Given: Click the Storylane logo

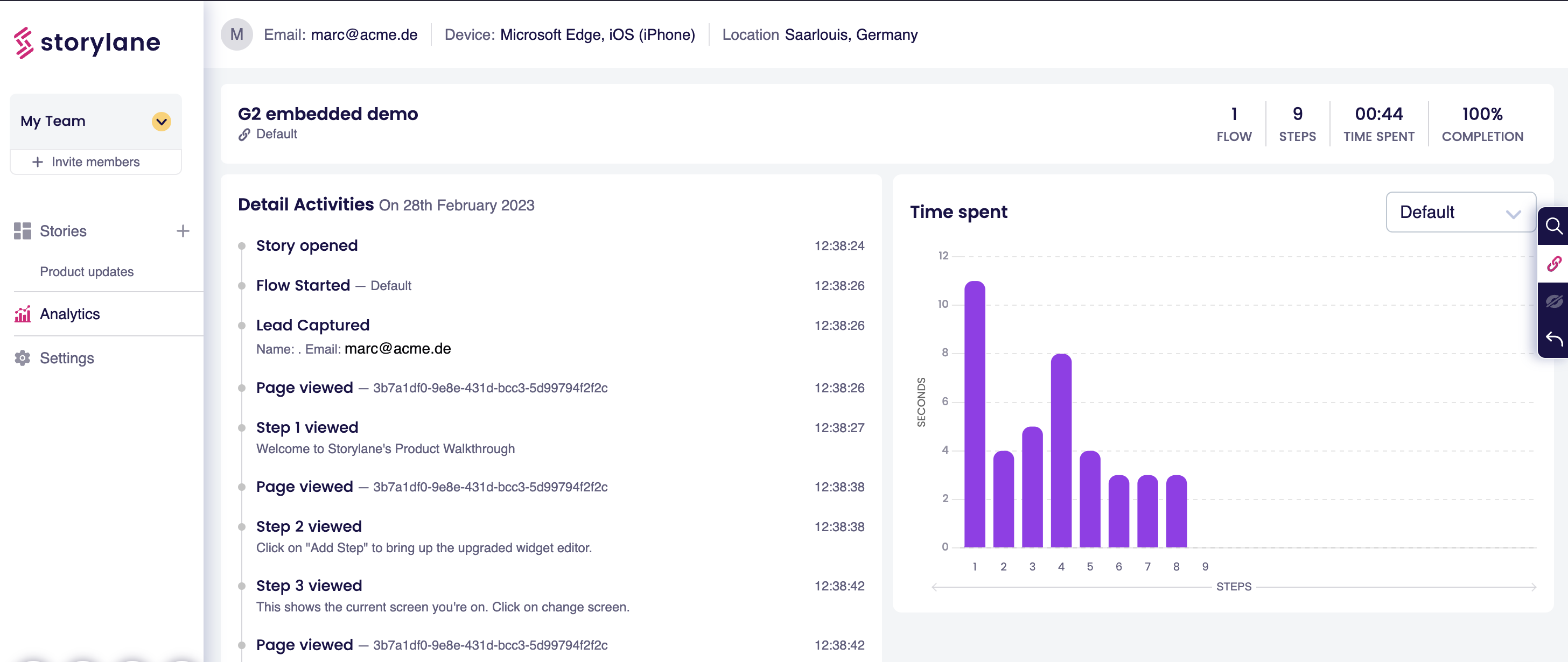Looking at the screenshot, I should (87, 42).
